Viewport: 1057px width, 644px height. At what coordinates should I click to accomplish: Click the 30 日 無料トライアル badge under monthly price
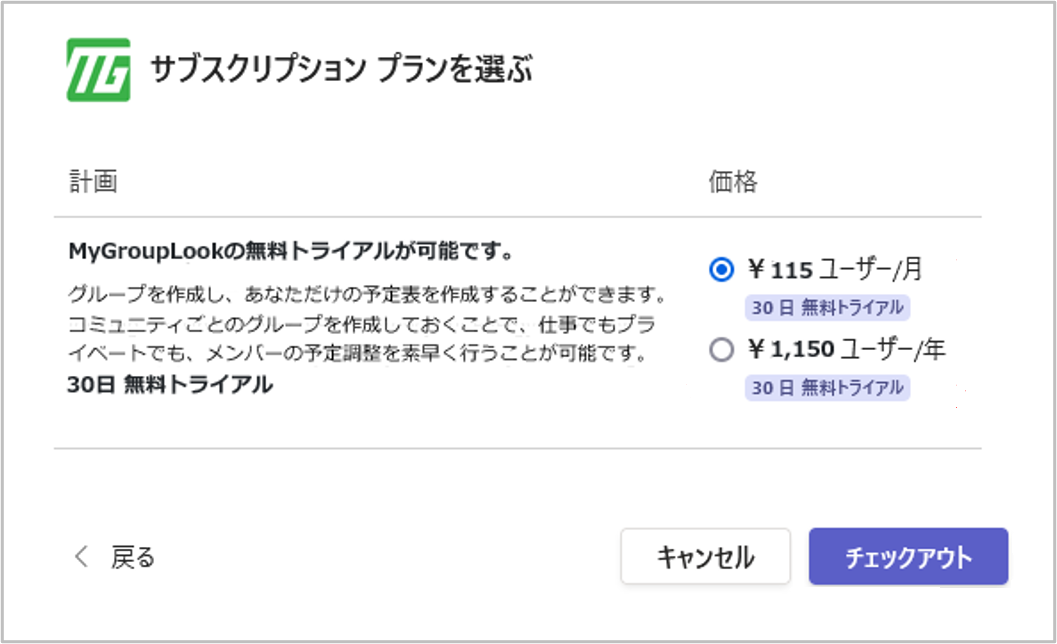[828, 308]
